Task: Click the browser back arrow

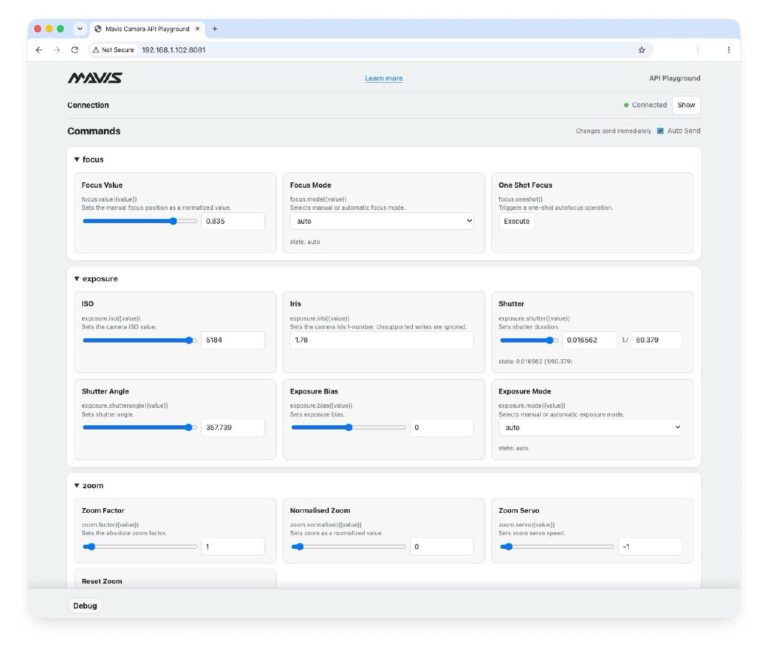Action: point(39,50)
